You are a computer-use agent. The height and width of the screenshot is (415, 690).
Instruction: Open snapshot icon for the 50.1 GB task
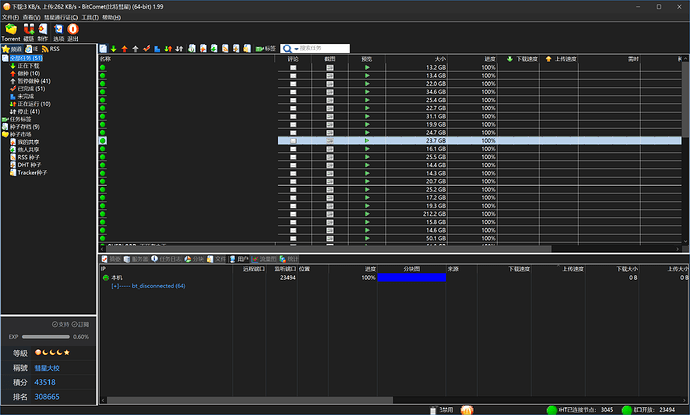click(330, 239)
